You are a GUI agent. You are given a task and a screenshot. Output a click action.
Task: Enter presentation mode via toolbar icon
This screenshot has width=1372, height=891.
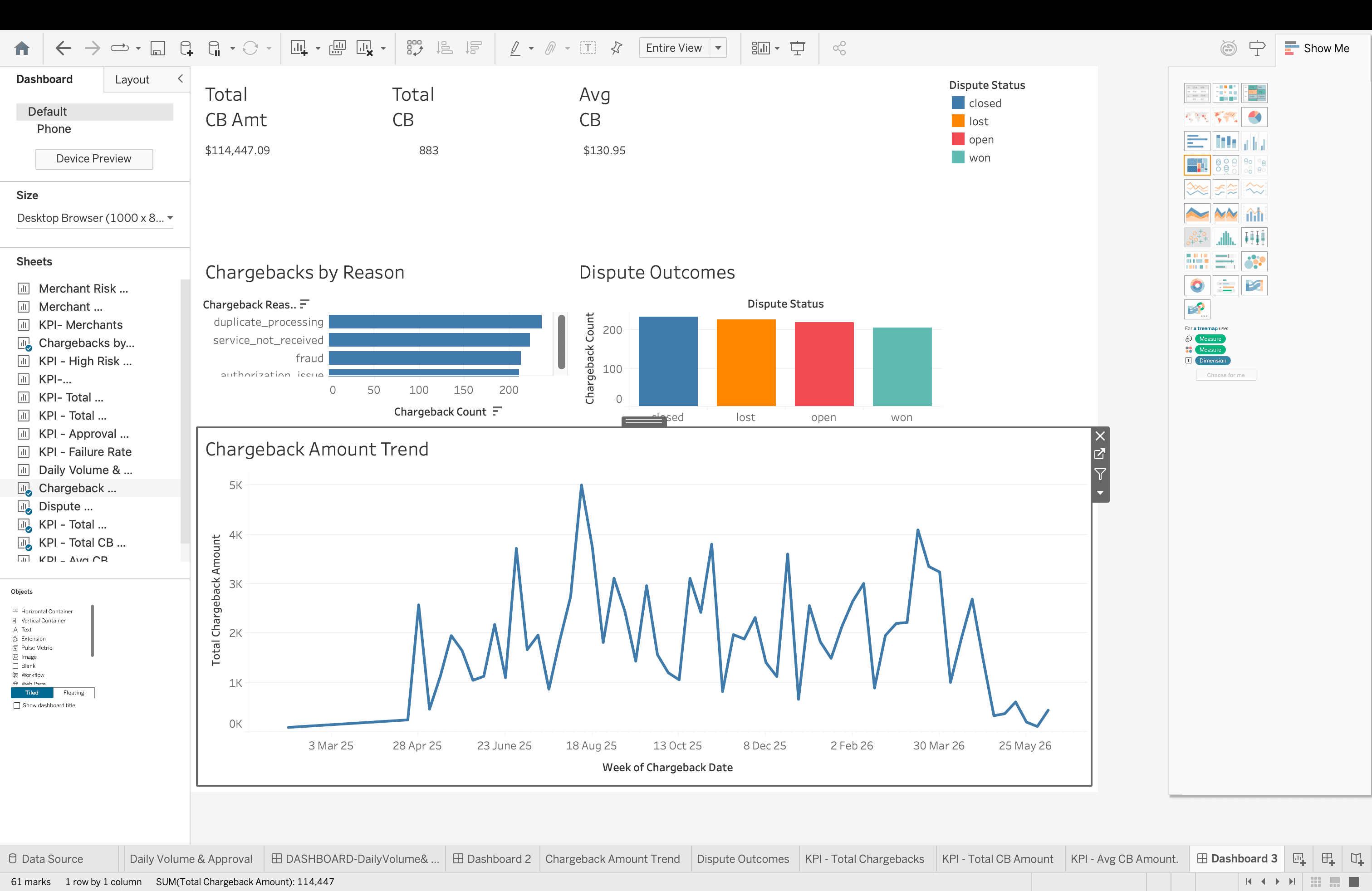[x=797, y=48]
